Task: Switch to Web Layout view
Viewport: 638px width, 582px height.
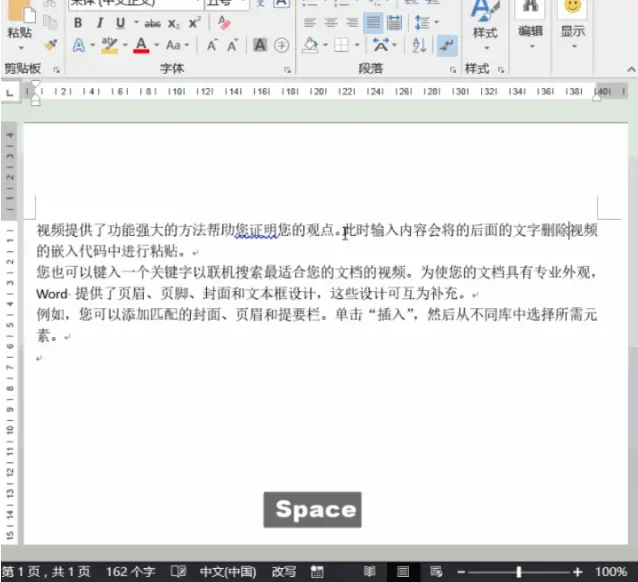Action: pyautogui.click(x=436, y=571)
